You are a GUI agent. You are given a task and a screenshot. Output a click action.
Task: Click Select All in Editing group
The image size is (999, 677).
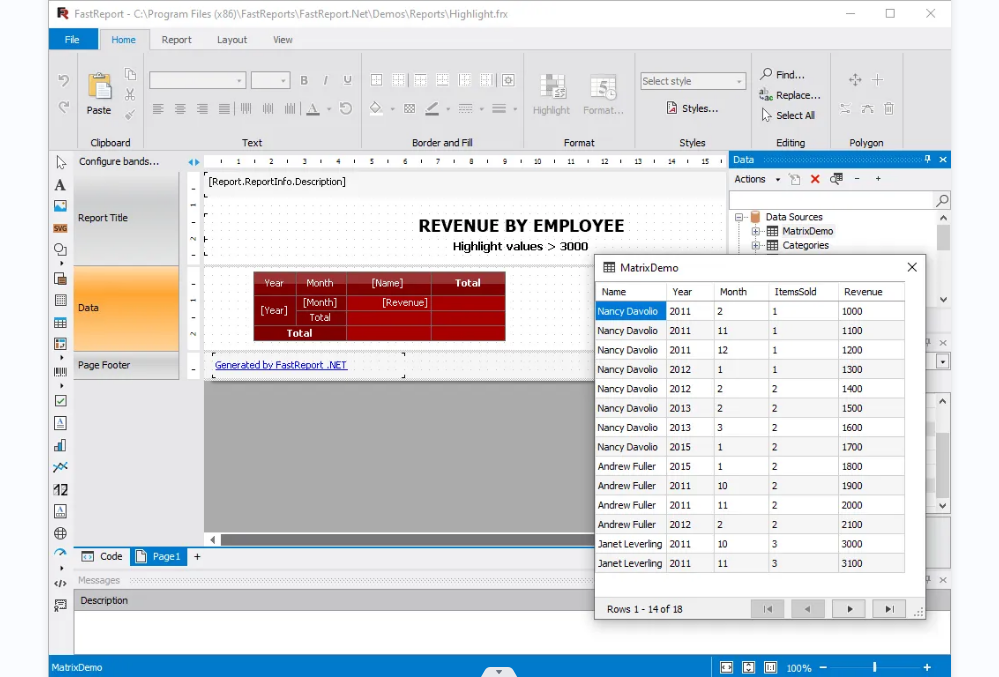pos(787,115)
